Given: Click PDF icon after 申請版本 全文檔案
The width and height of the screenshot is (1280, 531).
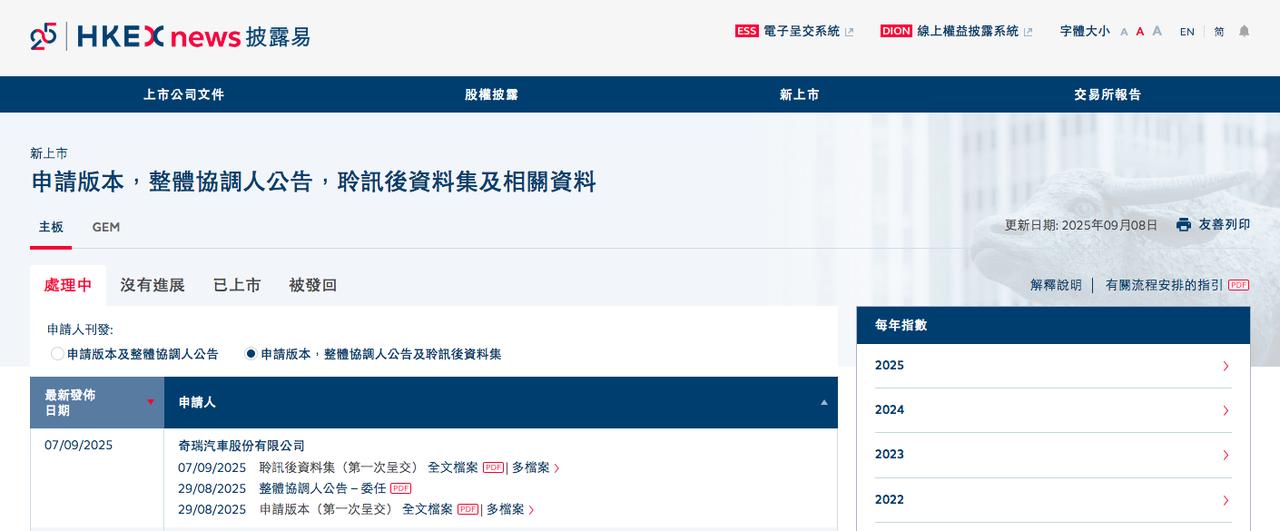Looking at the screenshot, I should 468,509.
